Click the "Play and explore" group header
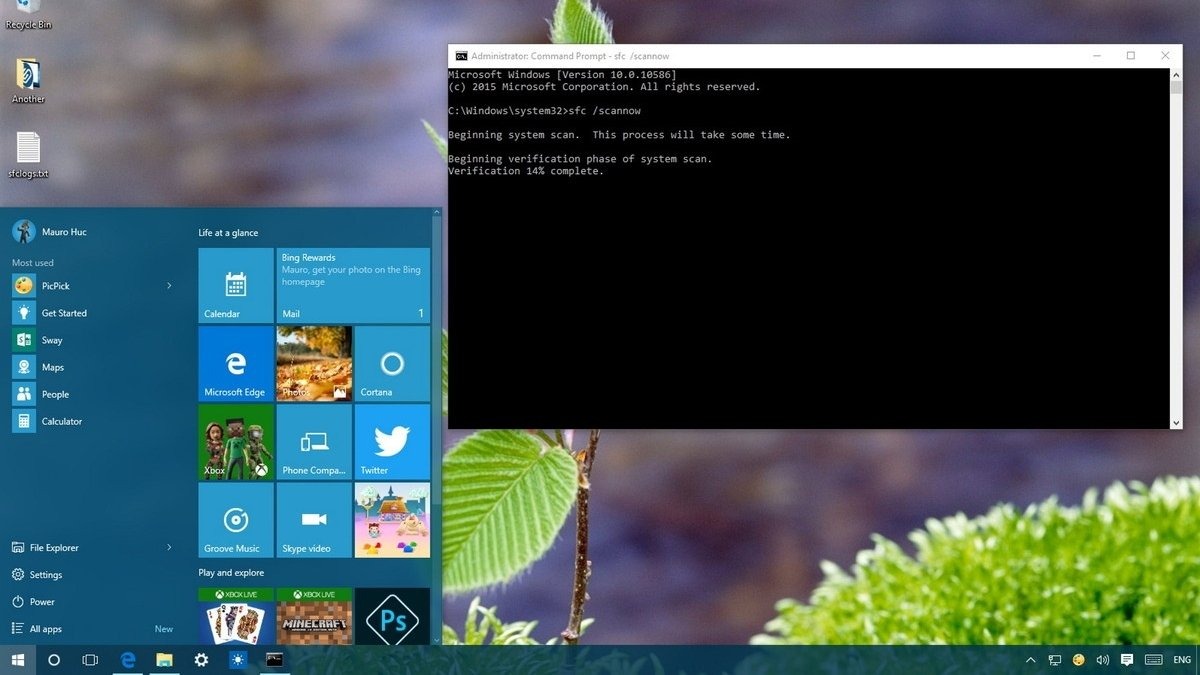 [x=231, y=573]
